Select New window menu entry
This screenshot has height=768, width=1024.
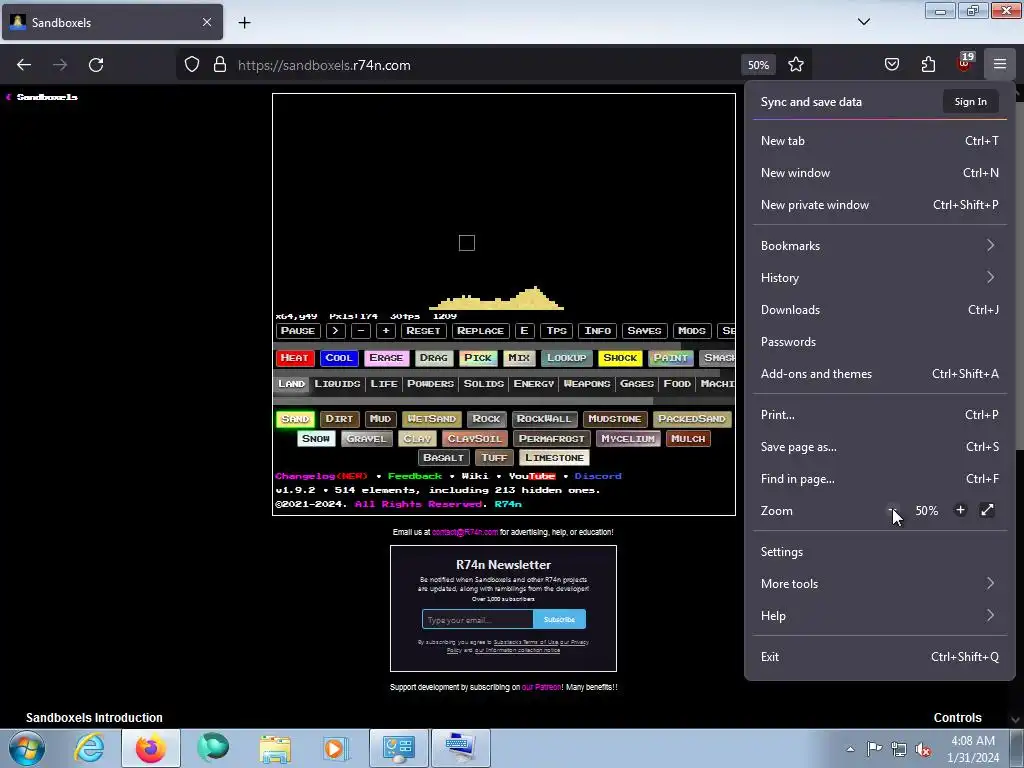tap(880, 172)
